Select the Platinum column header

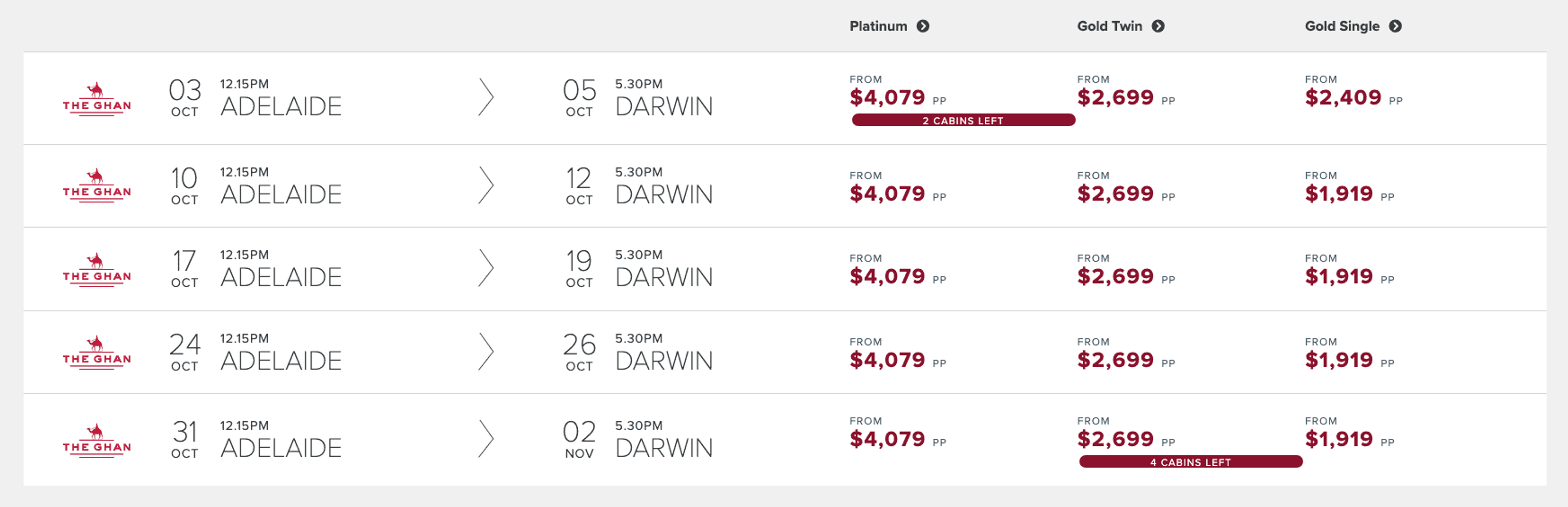(878, 26)
